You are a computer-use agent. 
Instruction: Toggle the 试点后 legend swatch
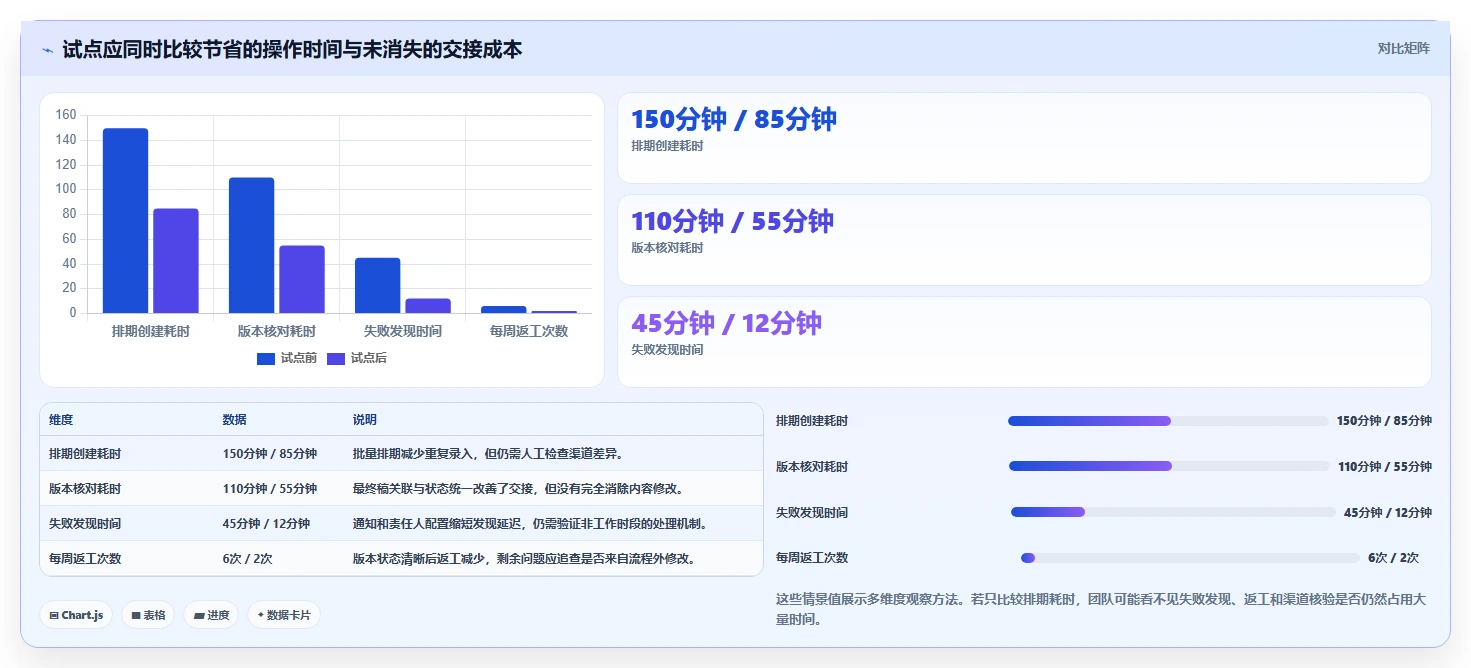[336, 358]
